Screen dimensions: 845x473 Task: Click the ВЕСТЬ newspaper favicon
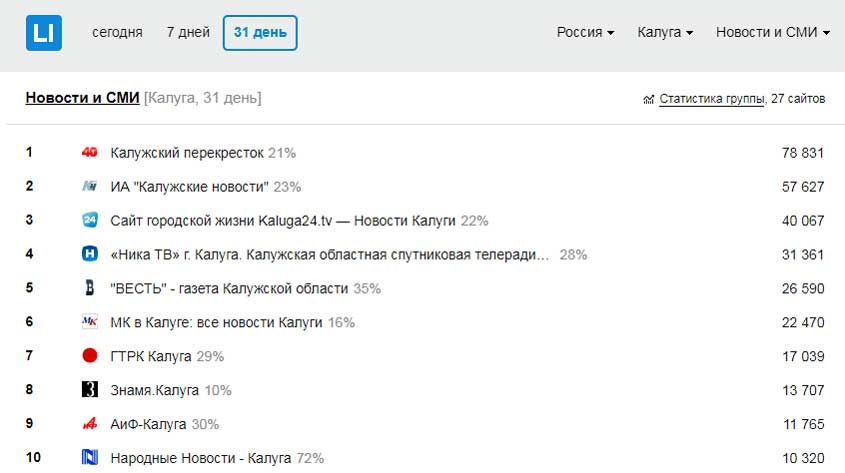(x=89, y=289)
